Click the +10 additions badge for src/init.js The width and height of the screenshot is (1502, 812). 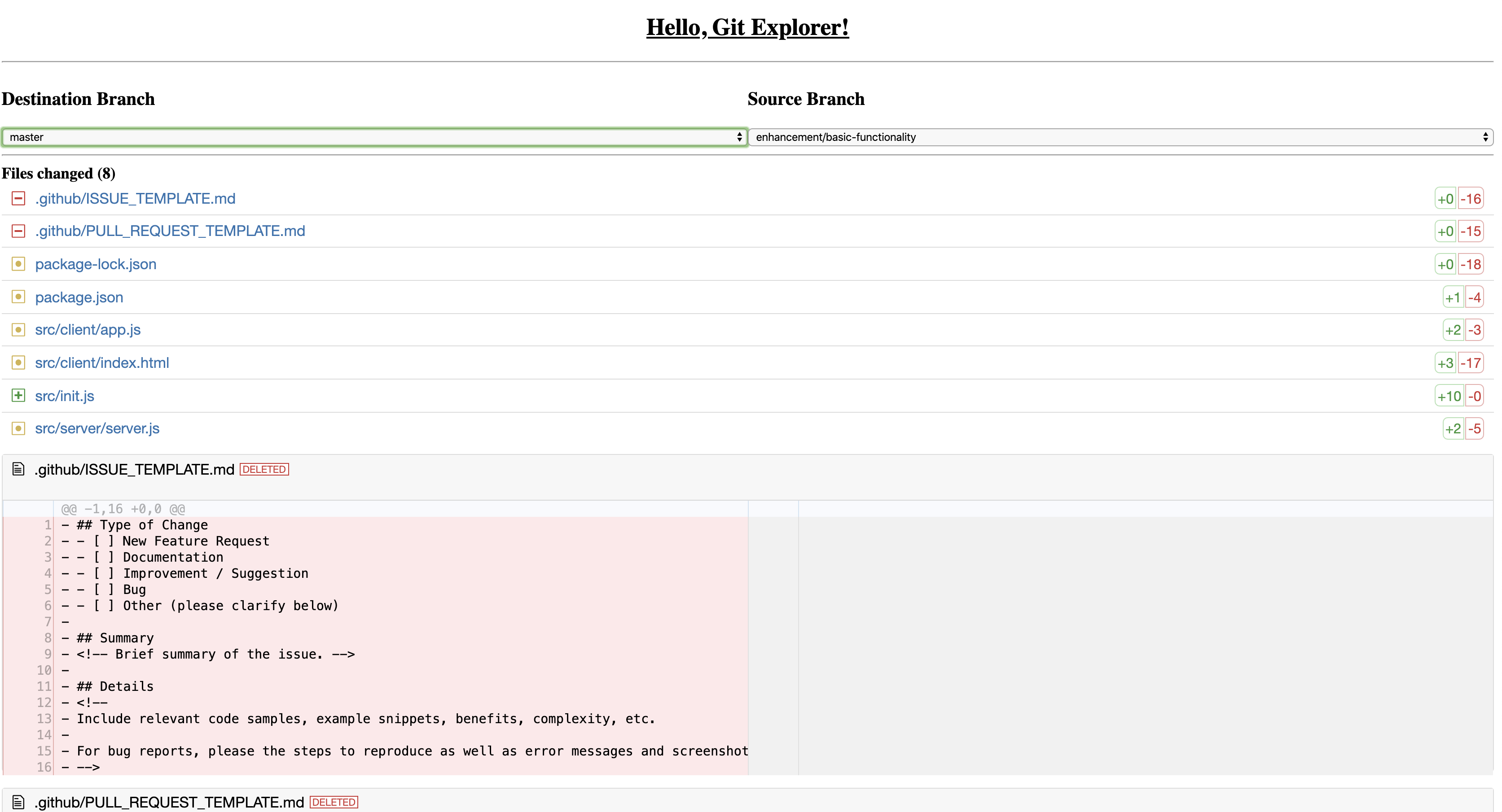[1449, 397]
